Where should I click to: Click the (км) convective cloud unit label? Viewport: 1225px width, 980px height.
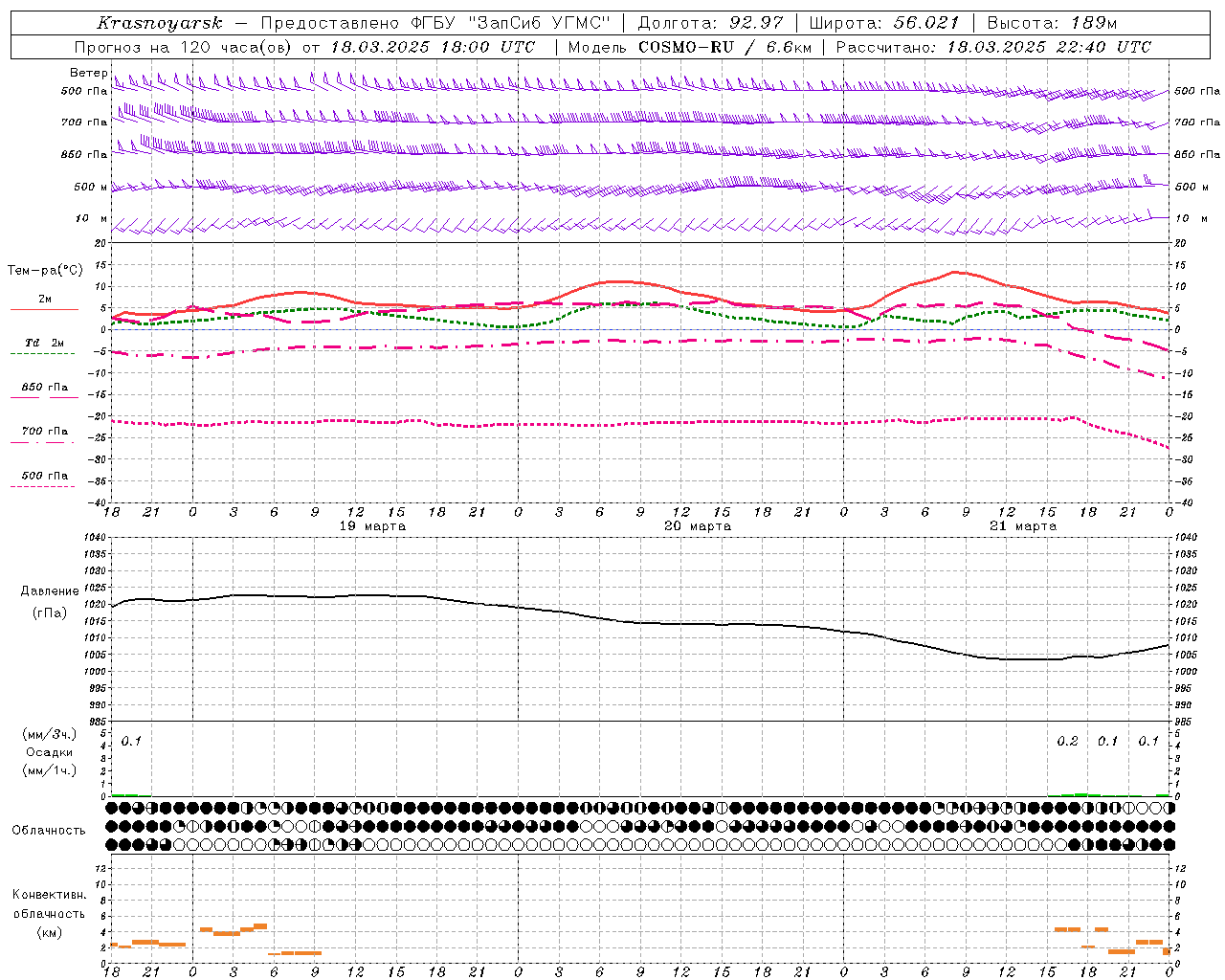(49, 933)
